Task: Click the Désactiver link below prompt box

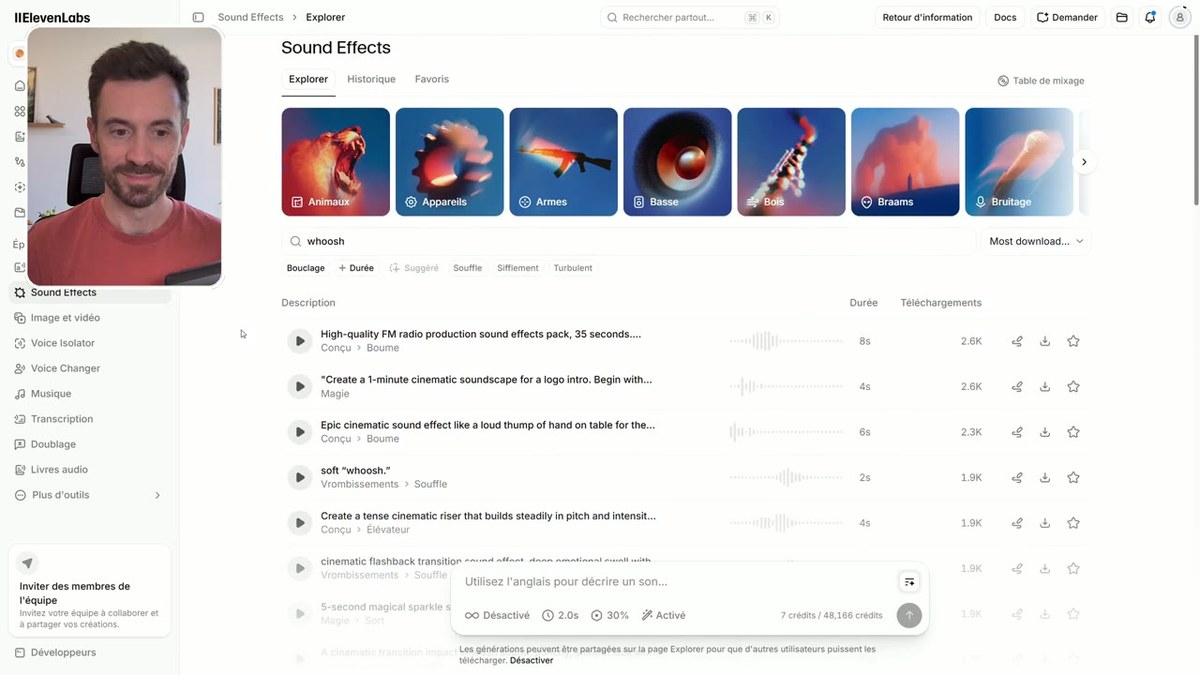Action: [531, 661]
